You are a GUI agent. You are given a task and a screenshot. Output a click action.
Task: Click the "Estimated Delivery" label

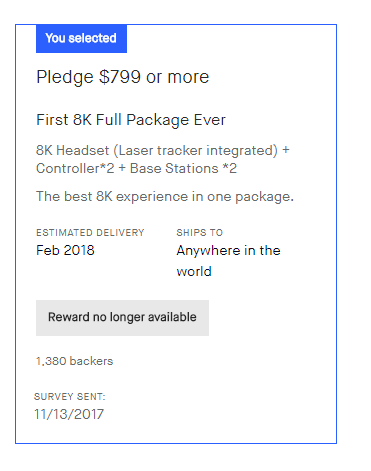[90, 232]
